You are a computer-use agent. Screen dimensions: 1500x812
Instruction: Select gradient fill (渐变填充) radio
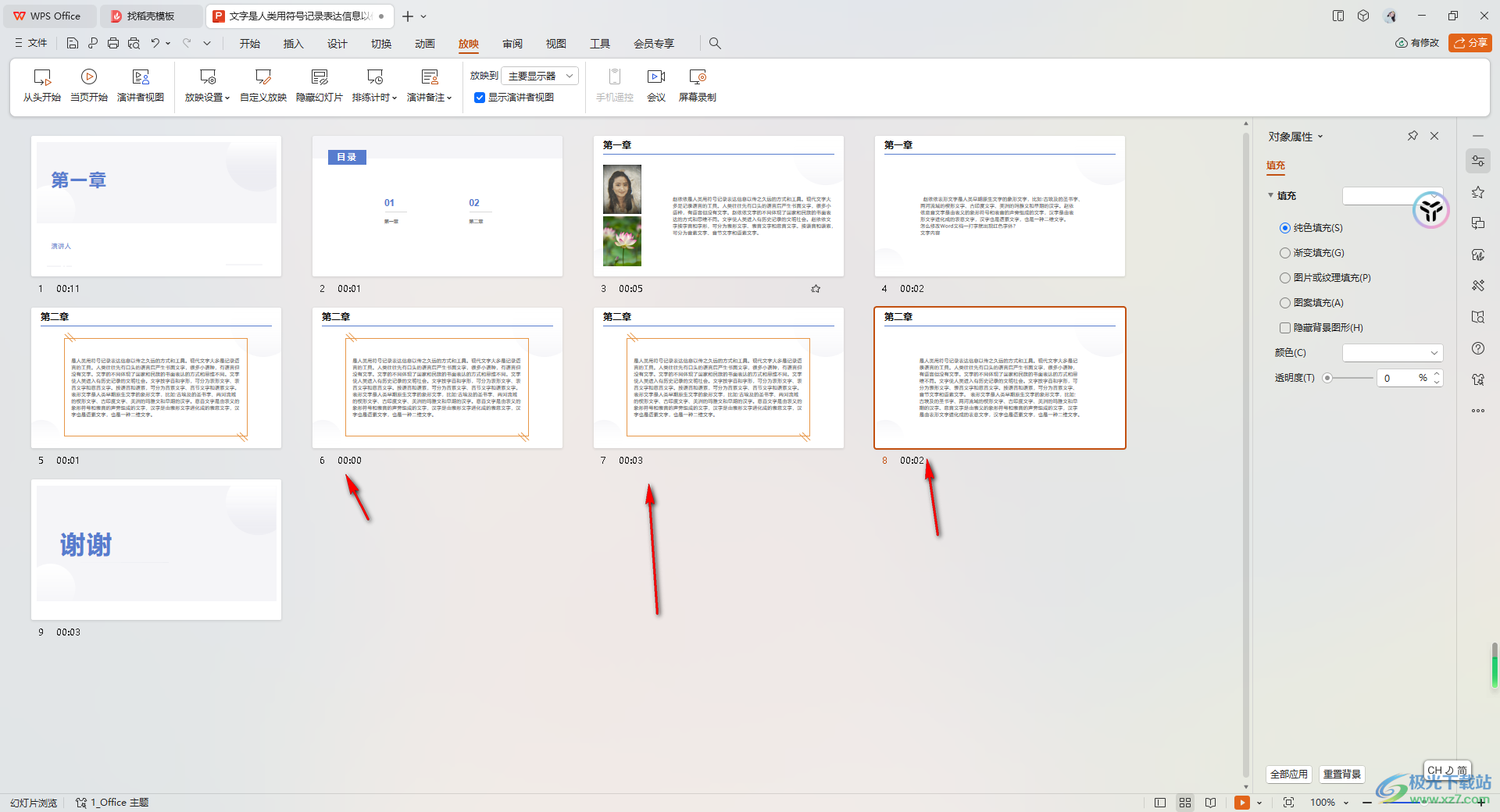1284,253
